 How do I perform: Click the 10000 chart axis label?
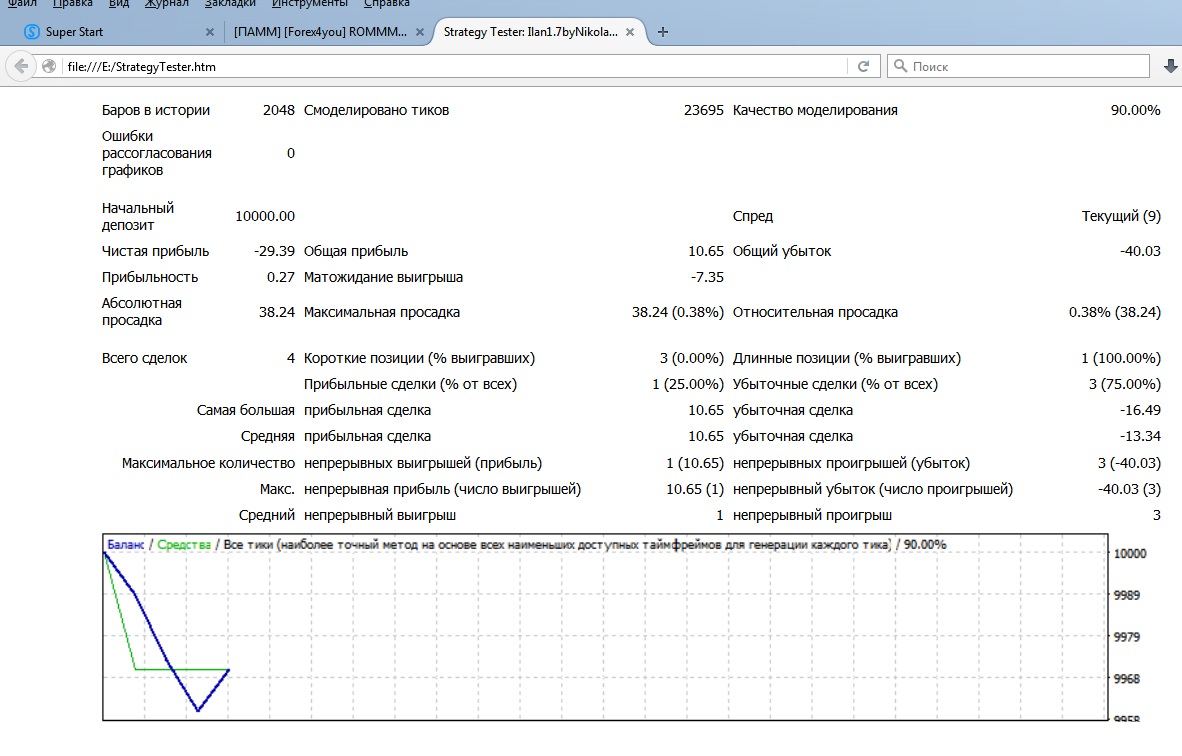pyautogui.click(x=1130, y=553)
